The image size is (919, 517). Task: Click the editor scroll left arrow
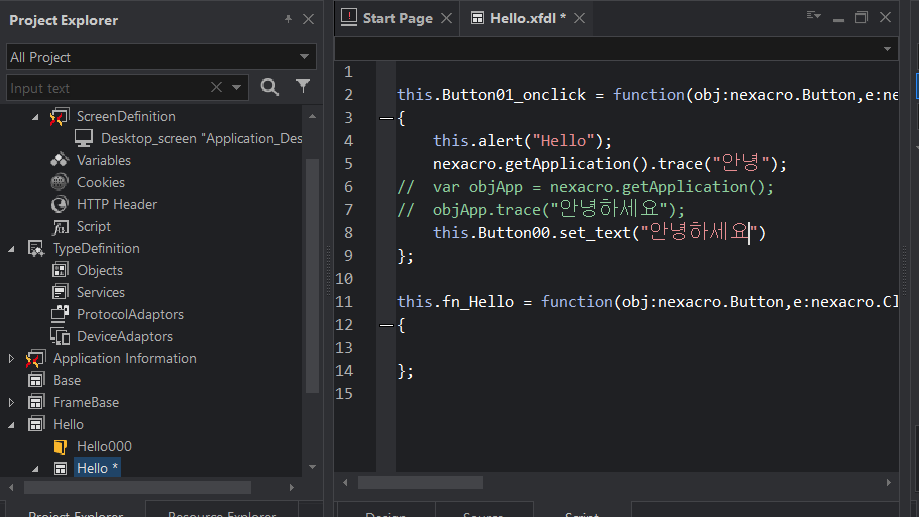(x=345, y=482)
